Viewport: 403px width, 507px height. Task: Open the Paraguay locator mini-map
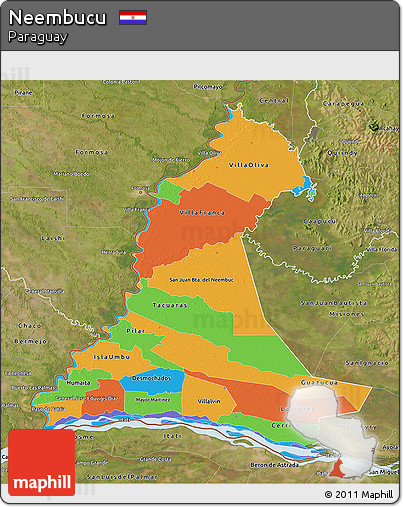pyautogui.click(x=332, y=432)
